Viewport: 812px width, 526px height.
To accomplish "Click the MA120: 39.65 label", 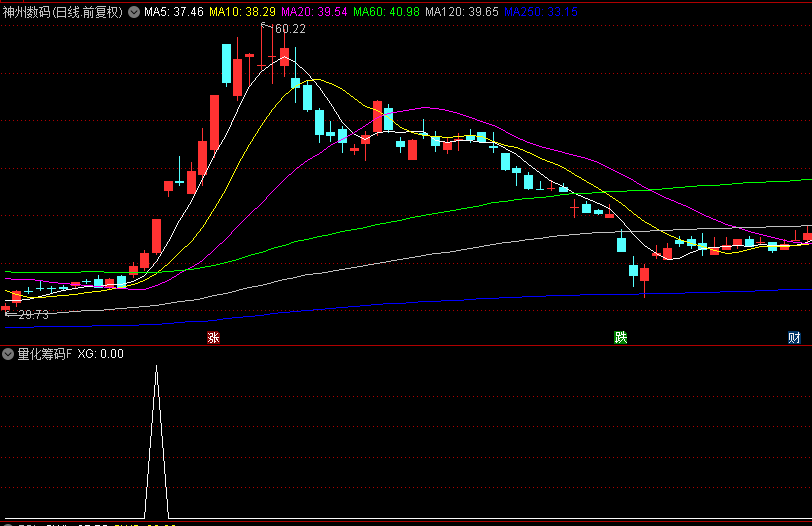I will (462, 12).
